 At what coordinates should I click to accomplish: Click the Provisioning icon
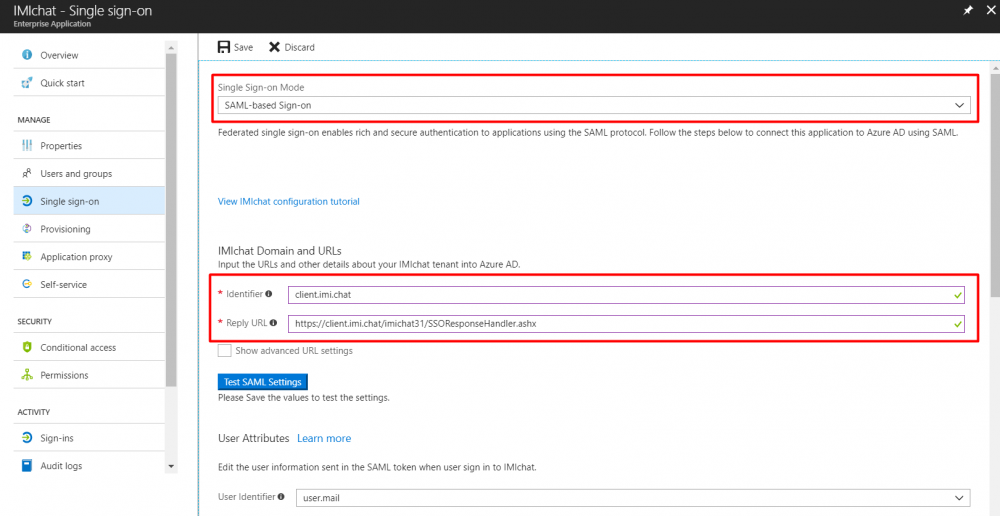[27, 229]
